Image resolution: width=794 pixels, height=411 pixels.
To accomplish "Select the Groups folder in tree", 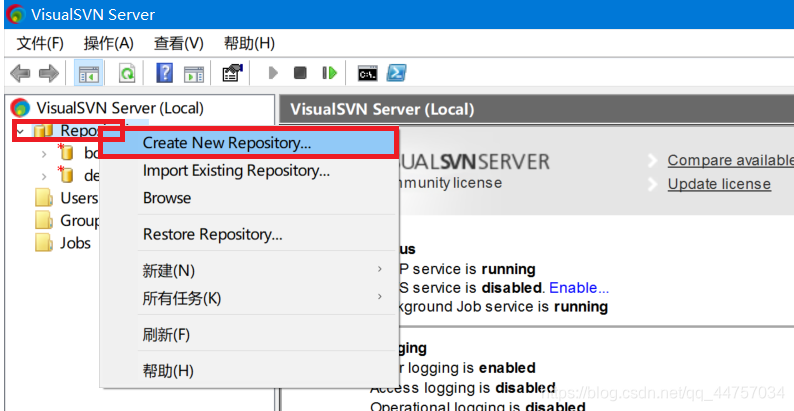I will click(x=80, y=221).
